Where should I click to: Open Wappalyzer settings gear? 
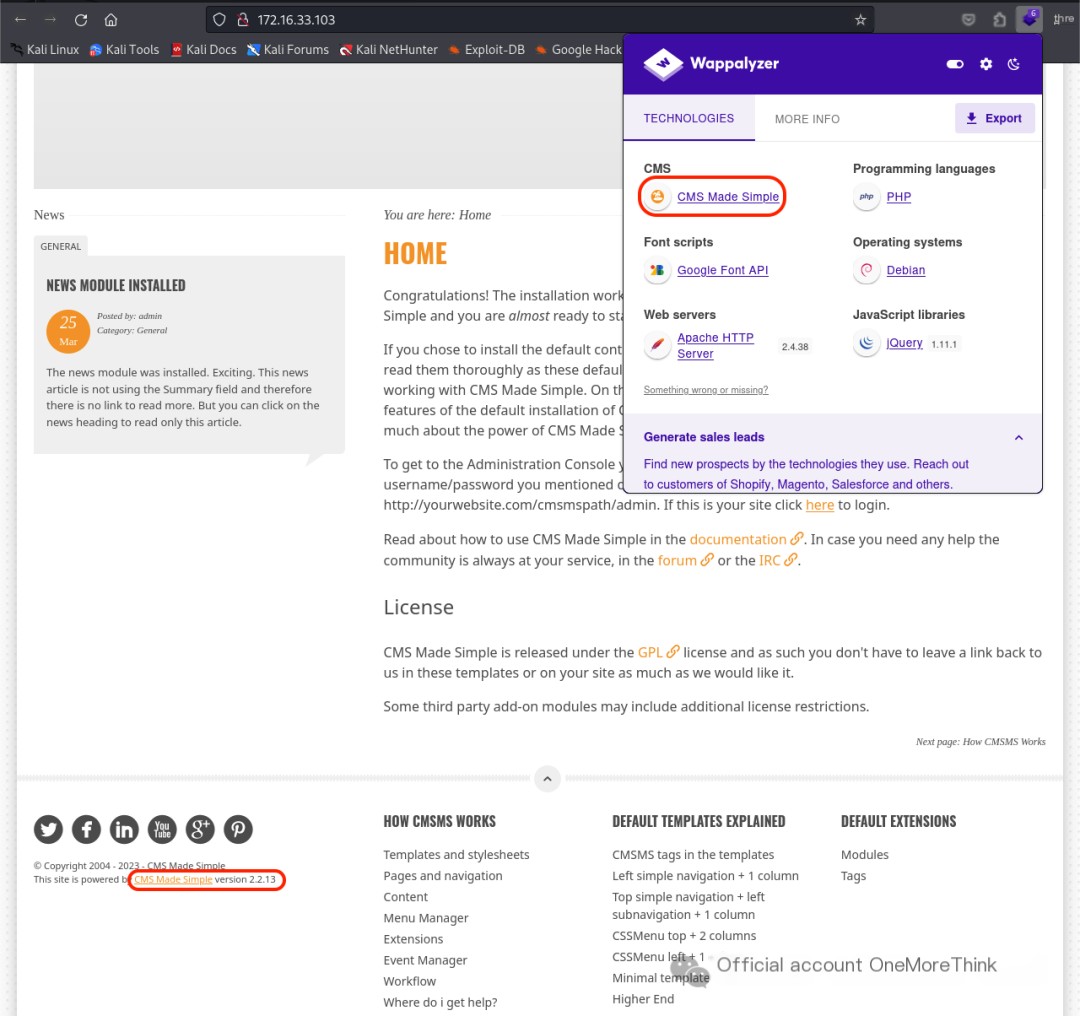pyautogui.click(x=986, y=64)
